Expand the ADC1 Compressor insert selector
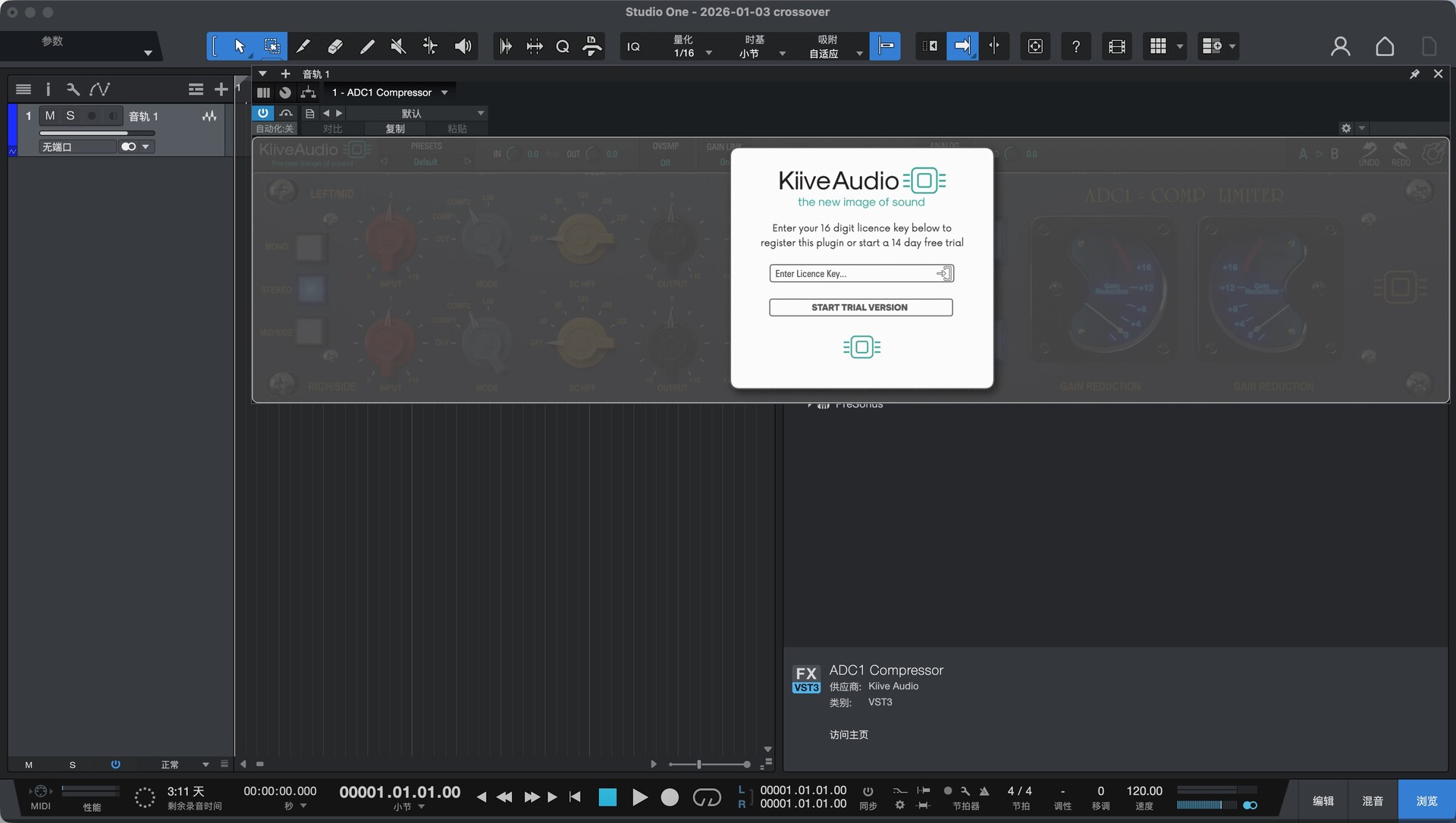 coord(444,93)
